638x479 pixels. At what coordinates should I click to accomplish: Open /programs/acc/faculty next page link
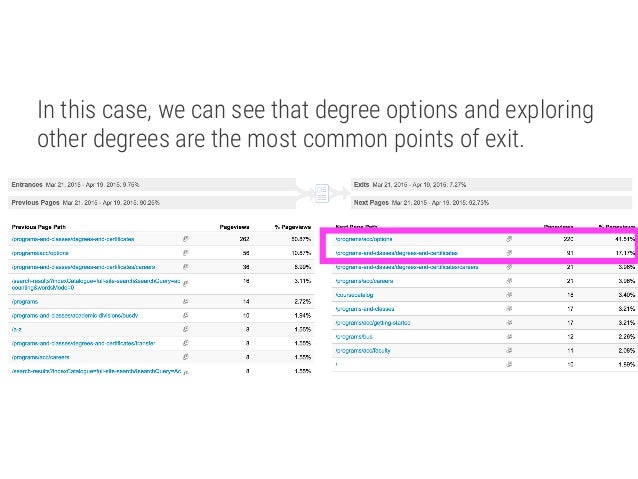[x=363, y=350]
